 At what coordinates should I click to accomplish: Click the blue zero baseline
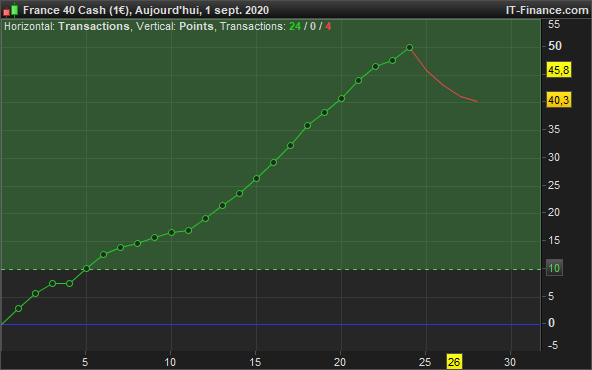pyautogui.click(x=270, y=324)
